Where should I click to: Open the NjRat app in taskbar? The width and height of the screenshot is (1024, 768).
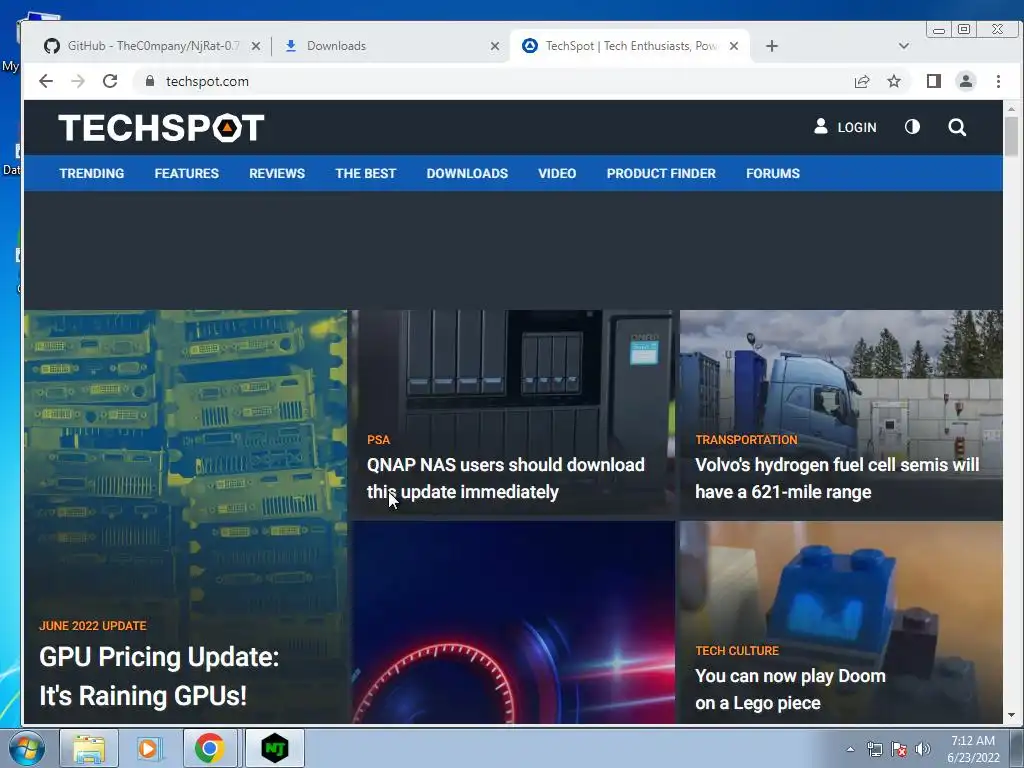tap(274, 748)
